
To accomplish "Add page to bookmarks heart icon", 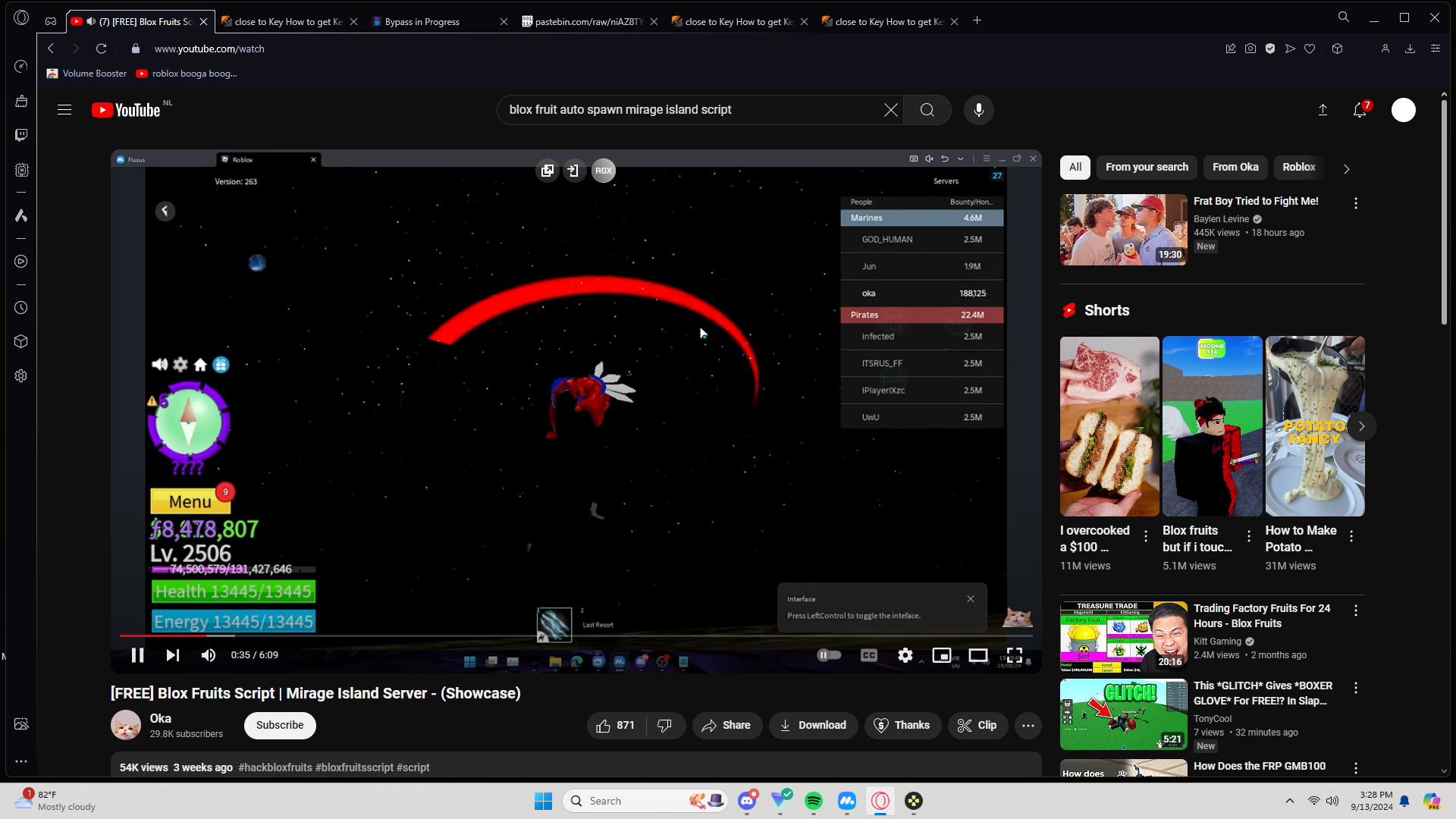I will coord(1310,49).
